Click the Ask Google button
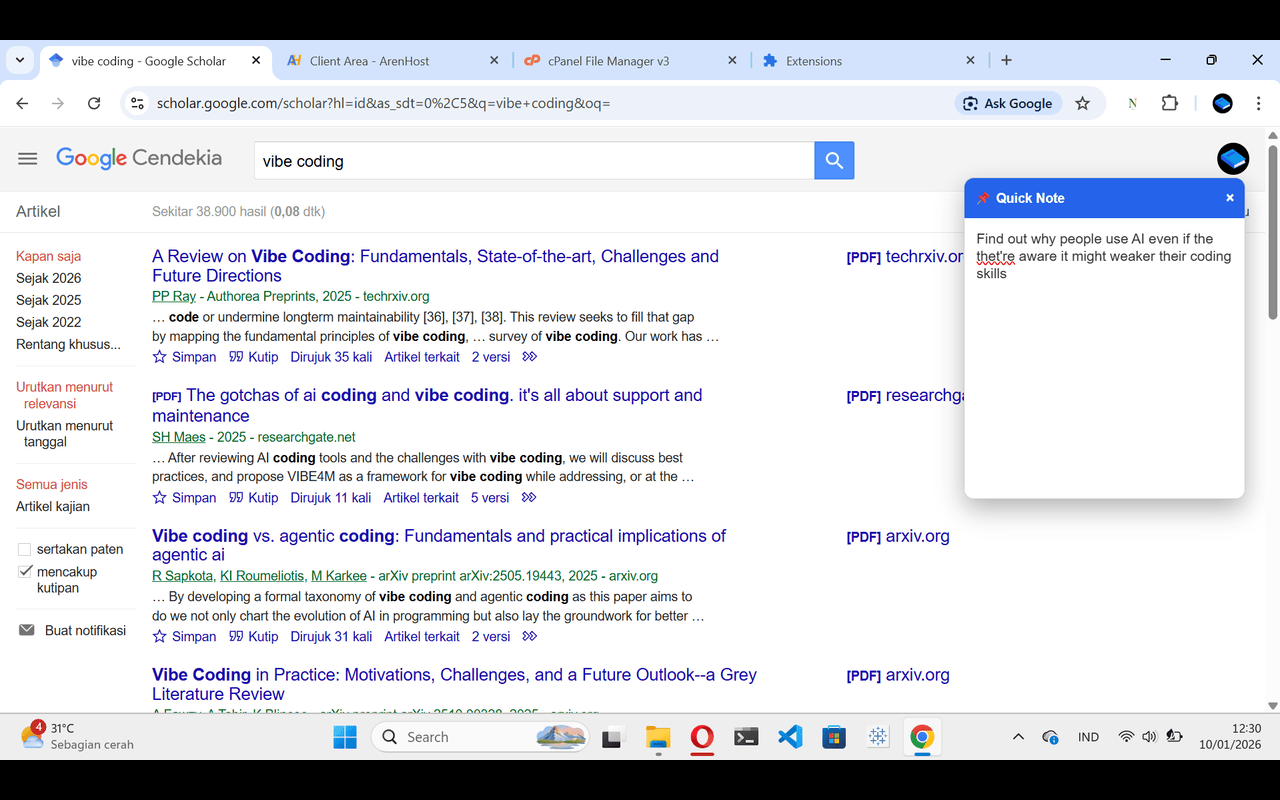Screen dimensions: 1280x800 (x=1008, y=103)
